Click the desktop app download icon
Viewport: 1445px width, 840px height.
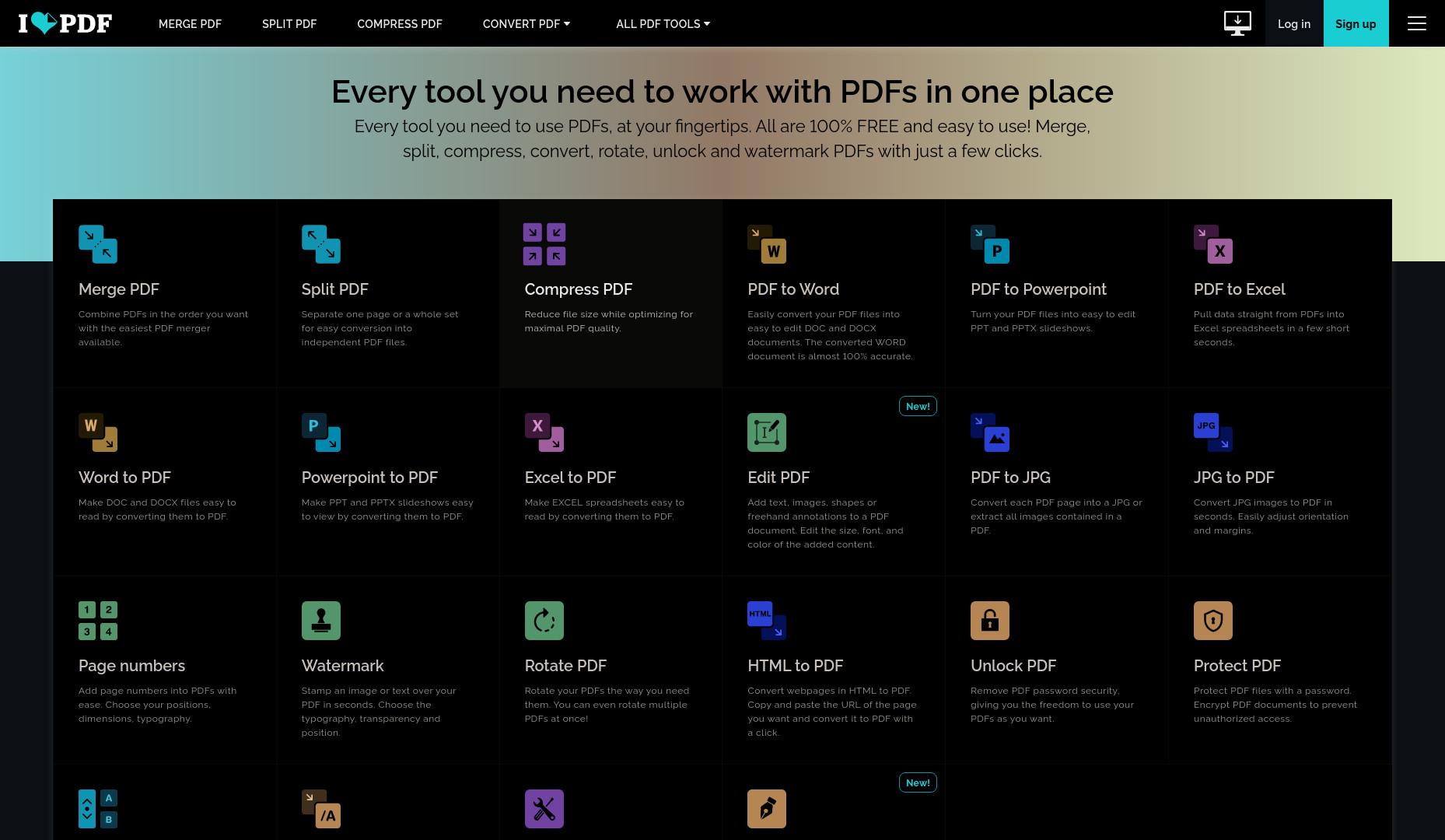(x=1237, y=23)
